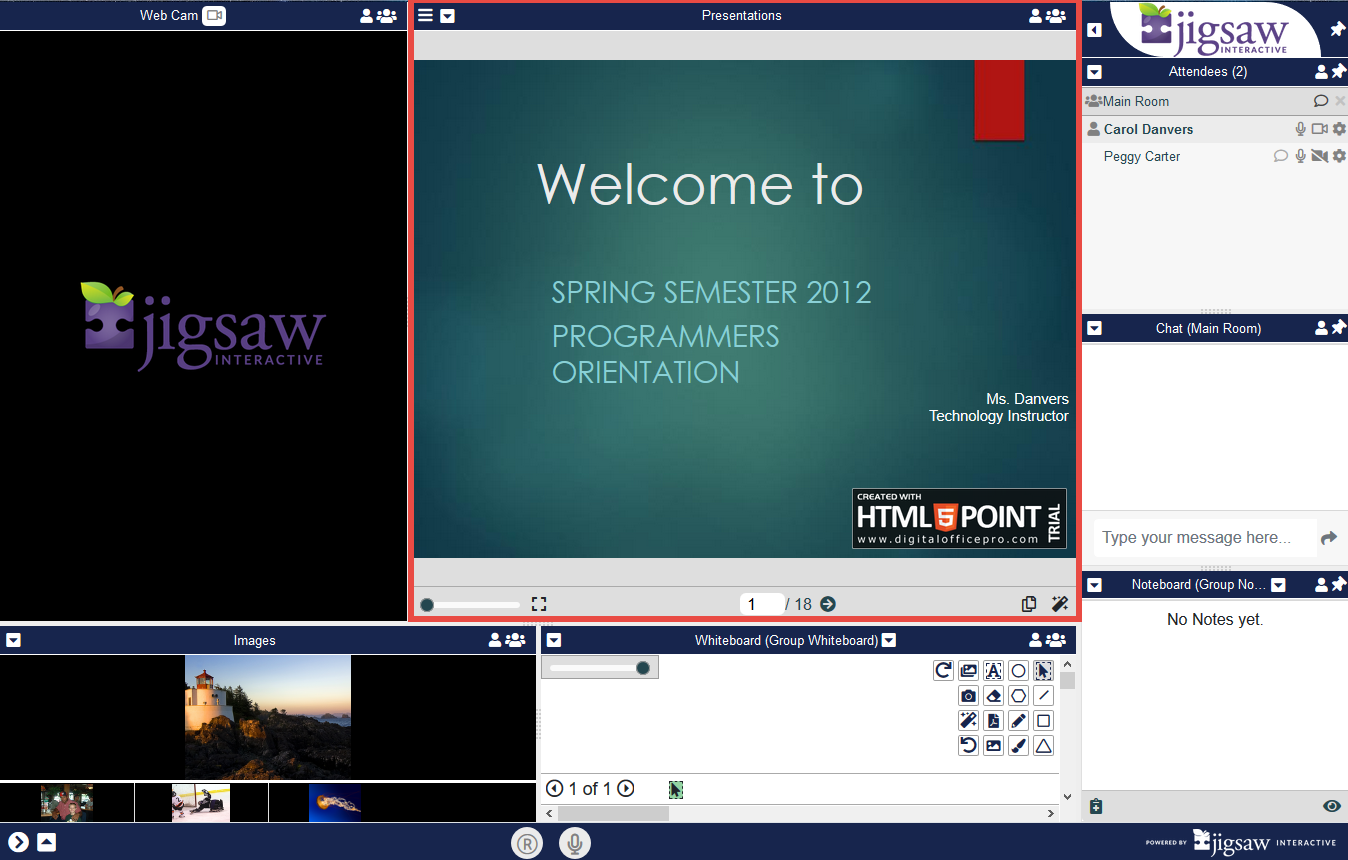
Task: Open the hamburger menu in Presentations panel
Action: pos(426,15)
